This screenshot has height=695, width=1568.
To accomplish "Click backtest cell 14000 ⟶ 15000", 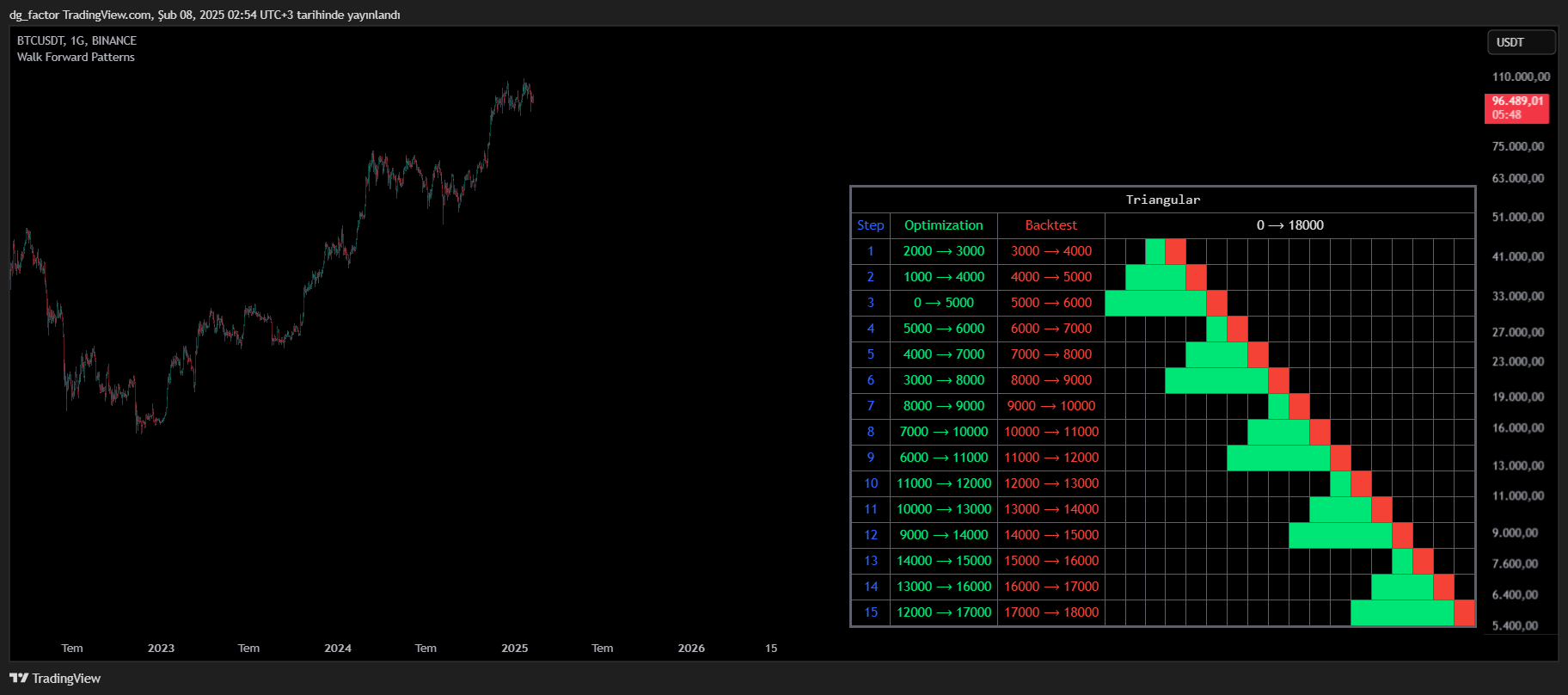I will 1051,535.
